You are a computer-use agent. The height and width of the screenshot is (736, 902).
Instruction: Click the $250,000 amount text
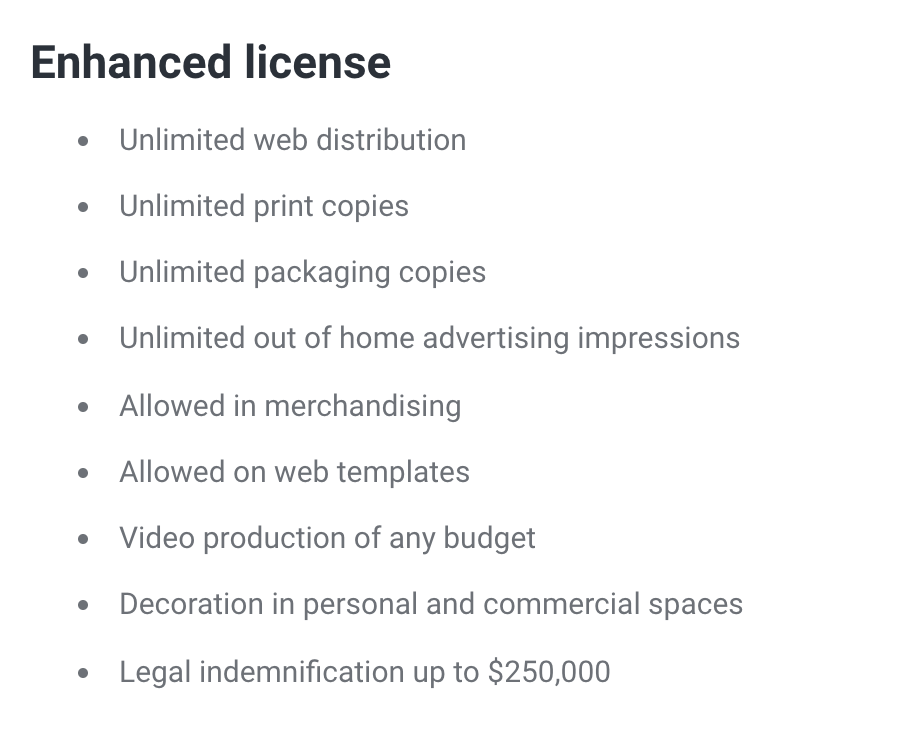pos(549,672)
